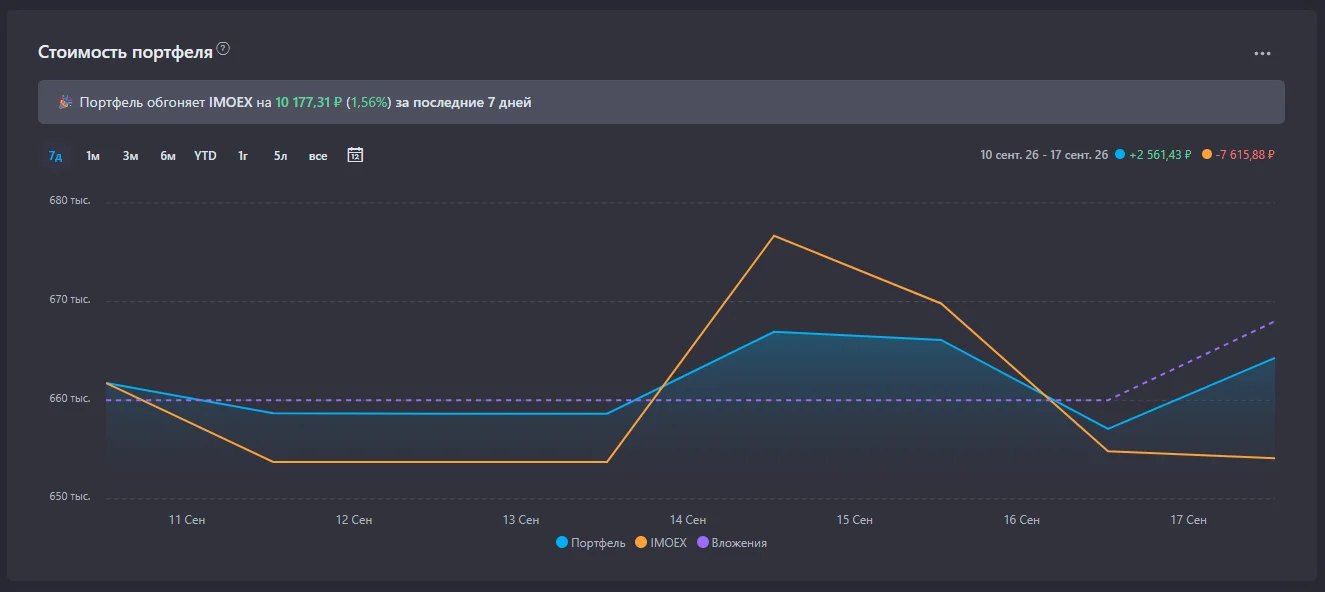Click the Стоимость портфеля heading
This screenshot has width=1325, height=592.
coord(125,52)
